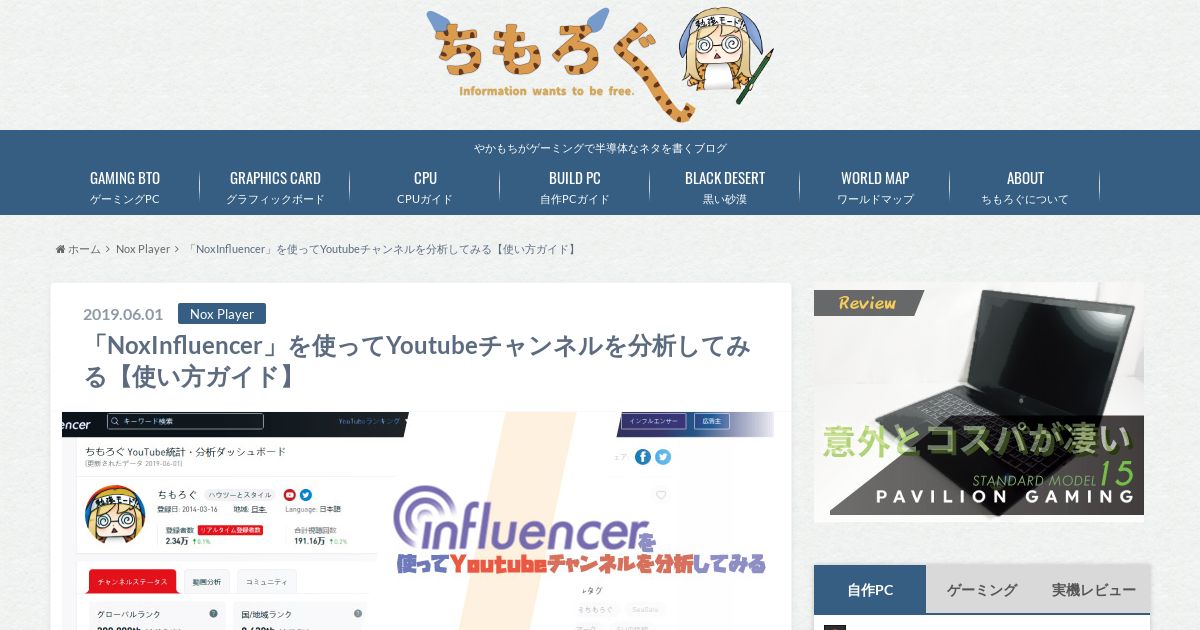1200x630 pixels.
Task: Click the Twitter share icon in article image
Action: tap(663, 456)
